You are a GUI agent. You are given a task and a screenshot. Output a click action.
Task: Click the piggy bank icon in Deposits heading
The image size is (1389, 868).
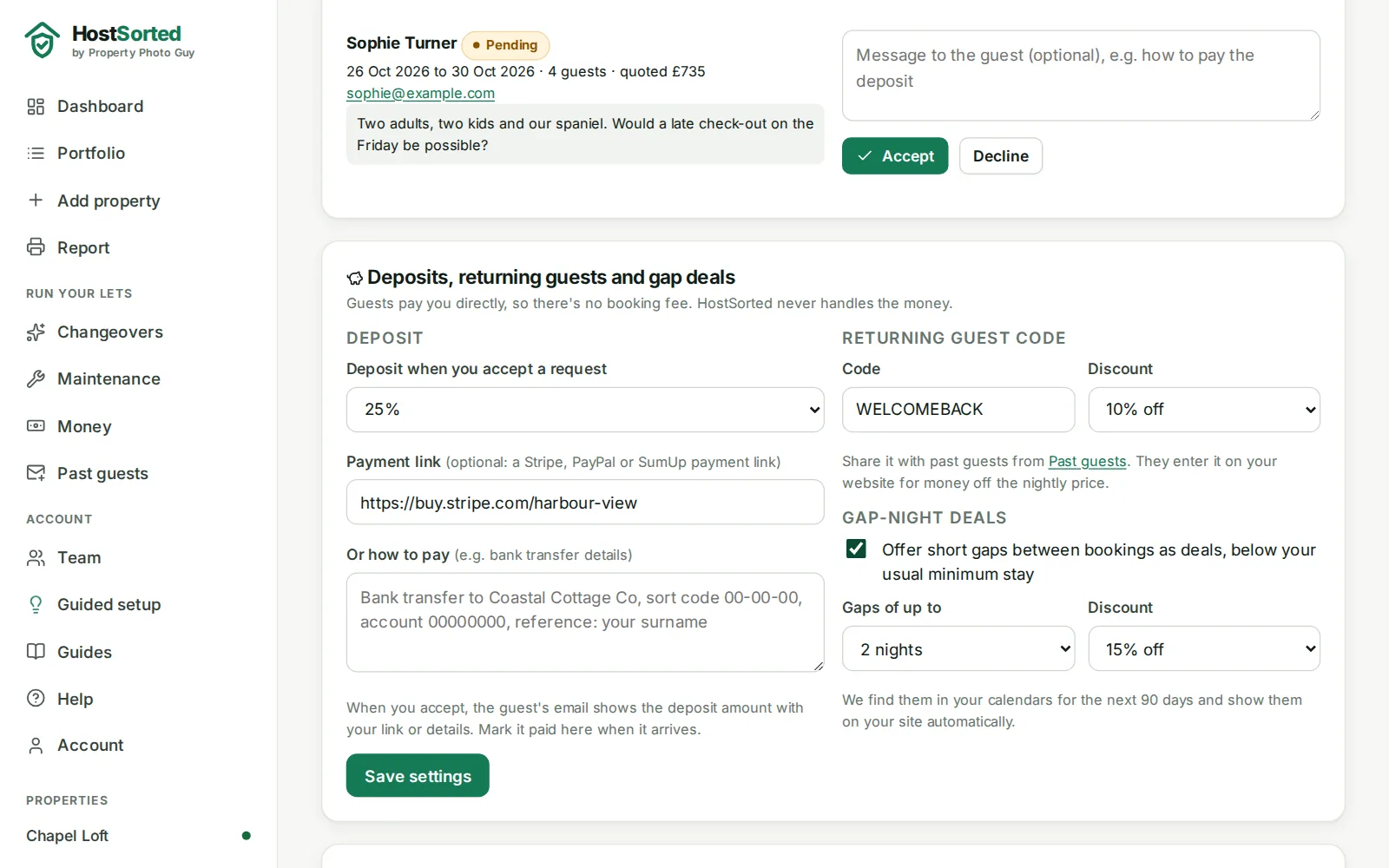point(355,278)
